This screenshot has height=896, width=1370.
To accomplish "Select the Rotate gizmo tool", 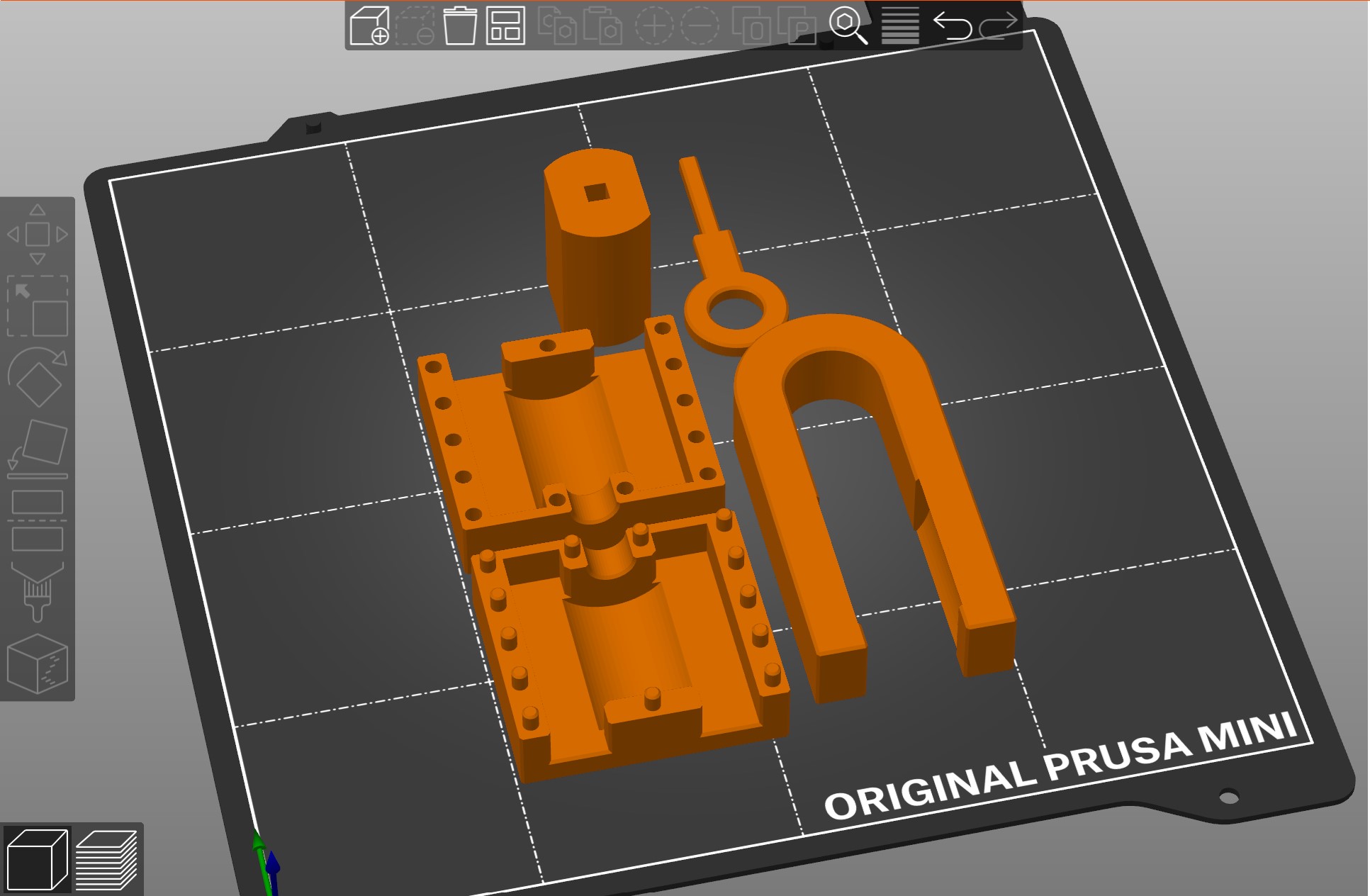I will click(38, 376).
